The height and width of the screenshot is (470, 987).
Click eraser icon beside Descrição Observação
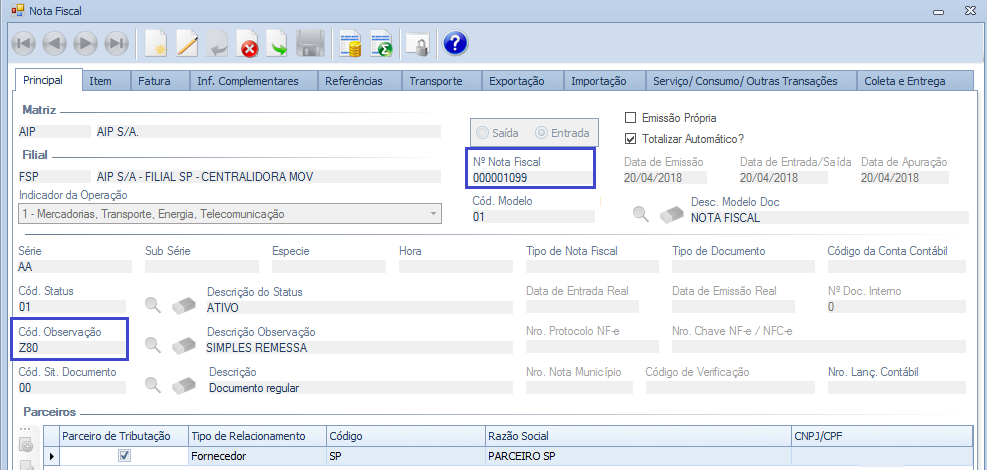coord(183,345)
